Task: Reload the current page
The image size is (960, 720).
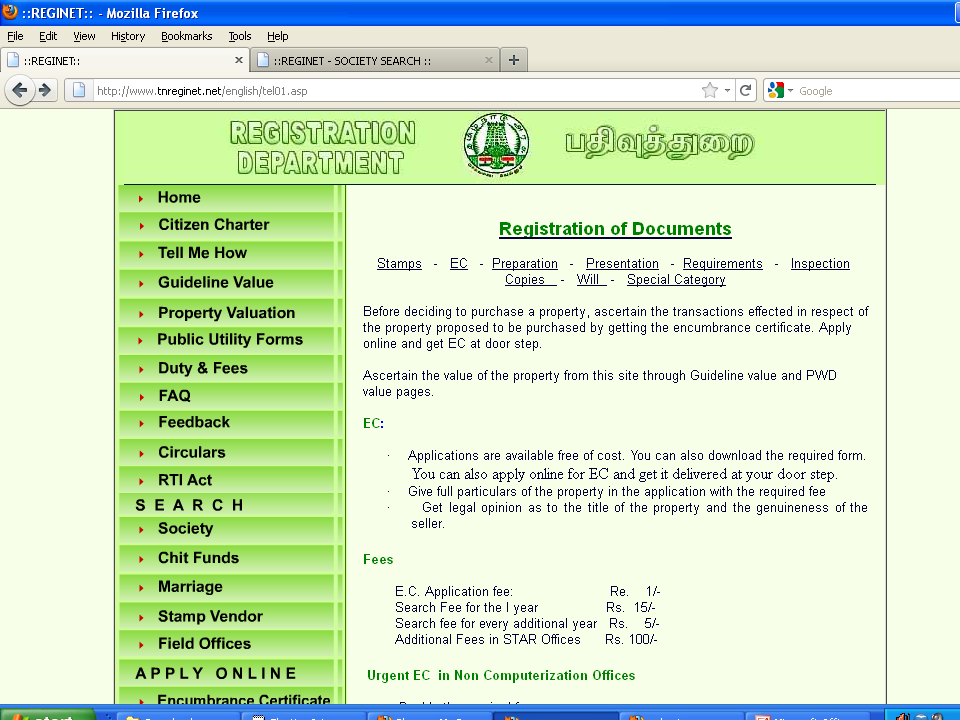Action: click(746, 90)
